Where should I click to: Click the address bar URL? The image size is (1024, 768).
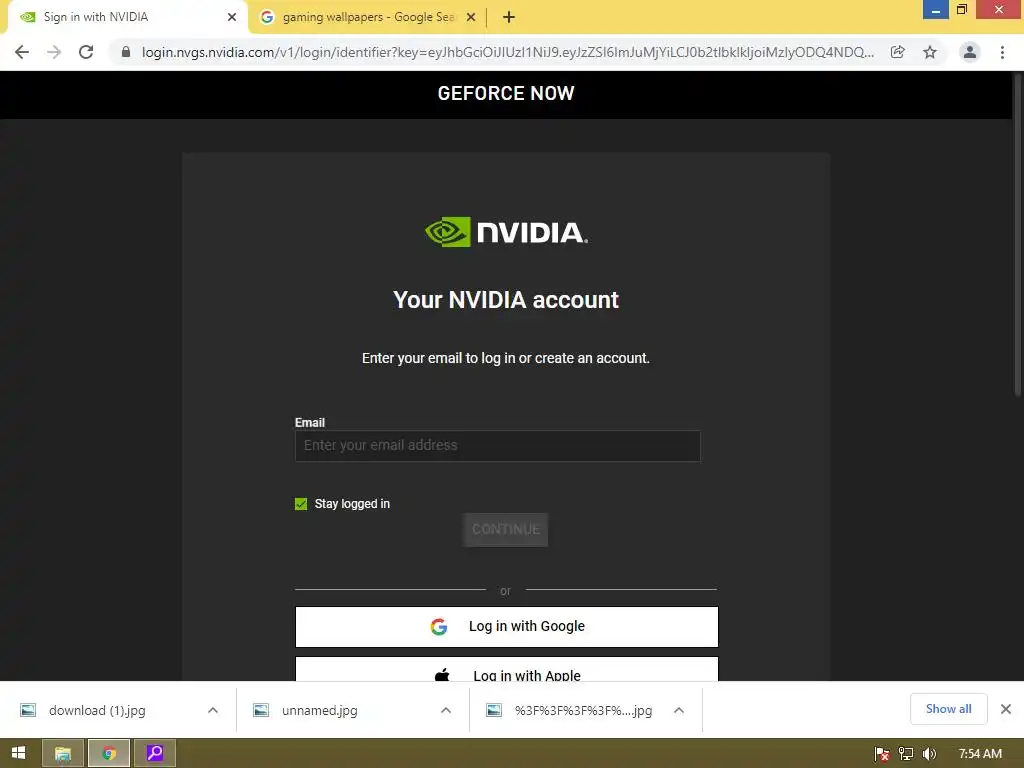coord(507,52)
